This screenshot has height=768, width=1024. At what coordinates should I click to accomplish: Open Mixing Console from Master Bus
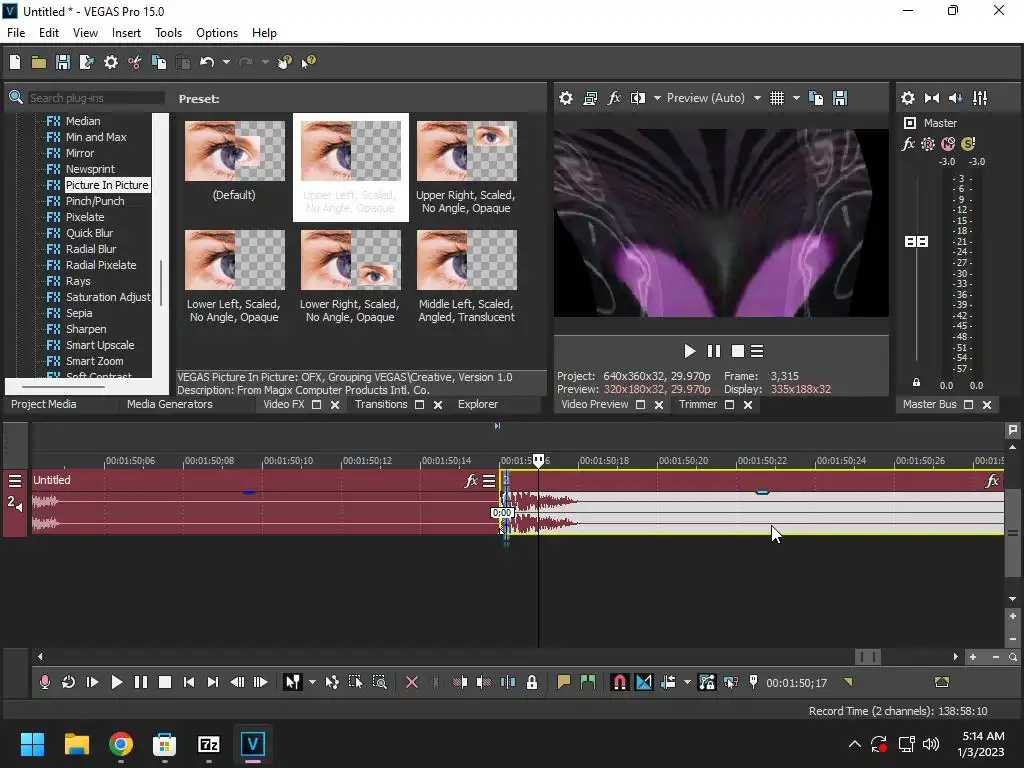point(980,98)
